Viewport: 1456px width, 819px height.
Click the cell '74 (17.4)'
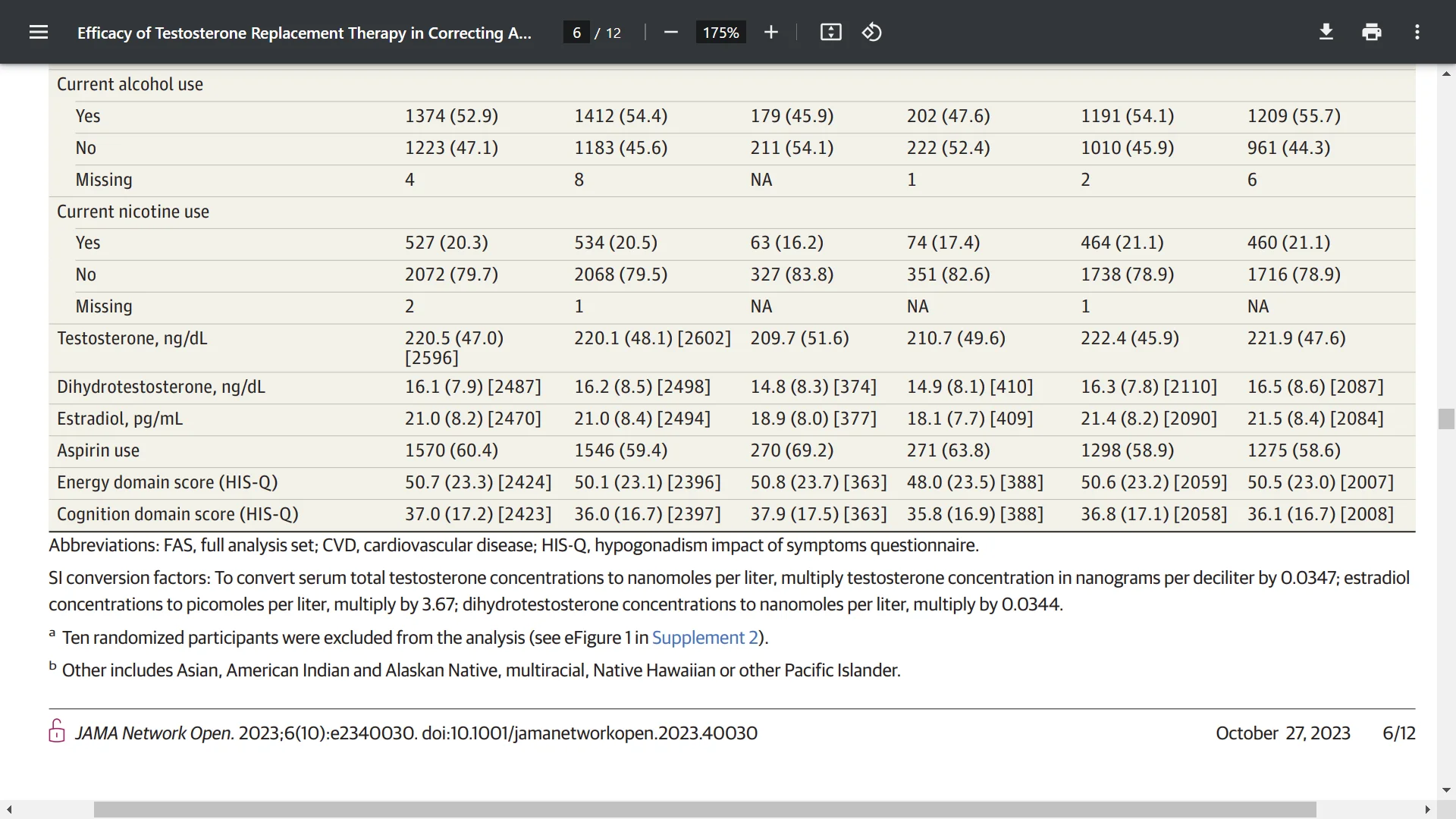943,243
